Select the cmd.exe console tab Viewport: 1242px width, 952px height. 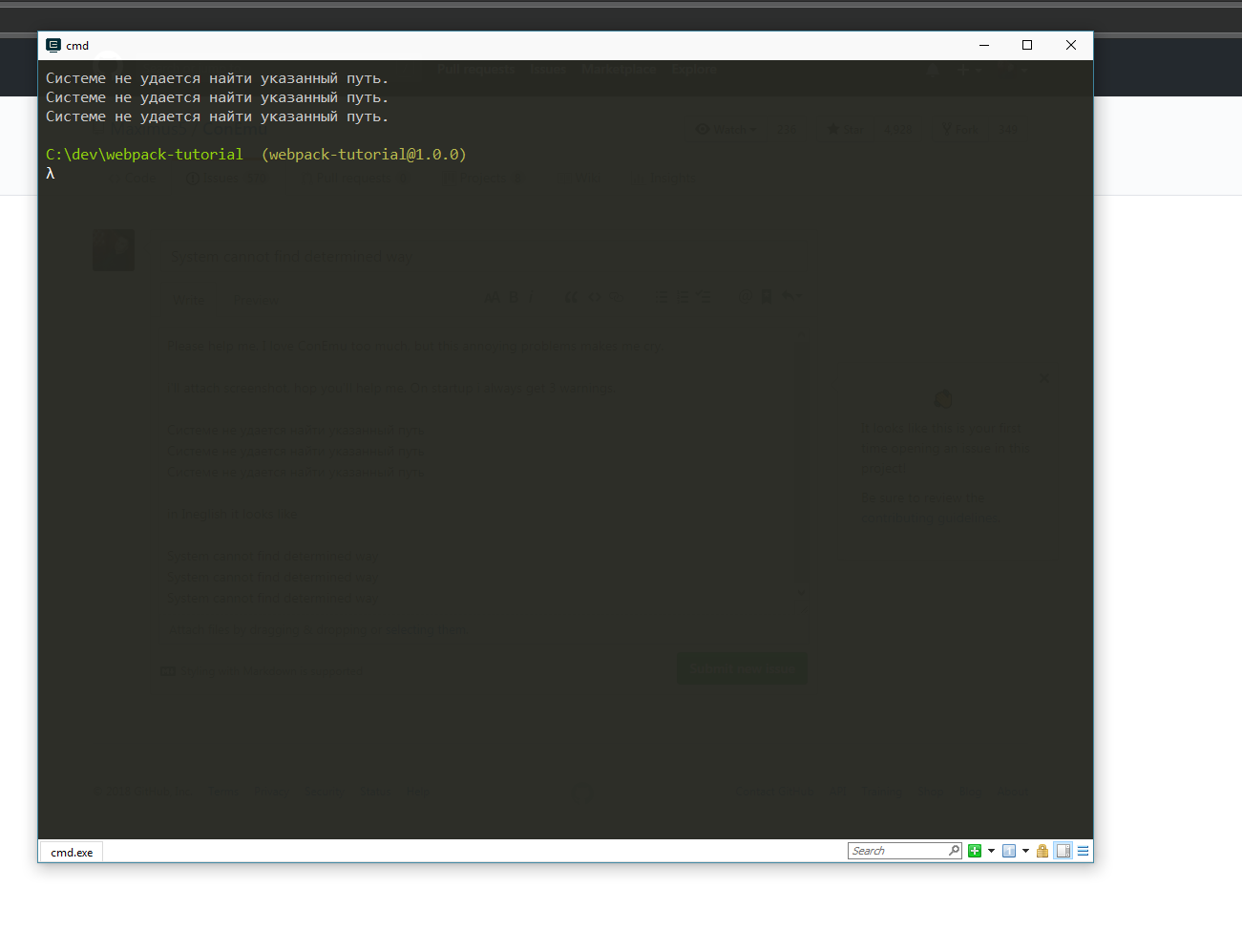coord(70,852)
